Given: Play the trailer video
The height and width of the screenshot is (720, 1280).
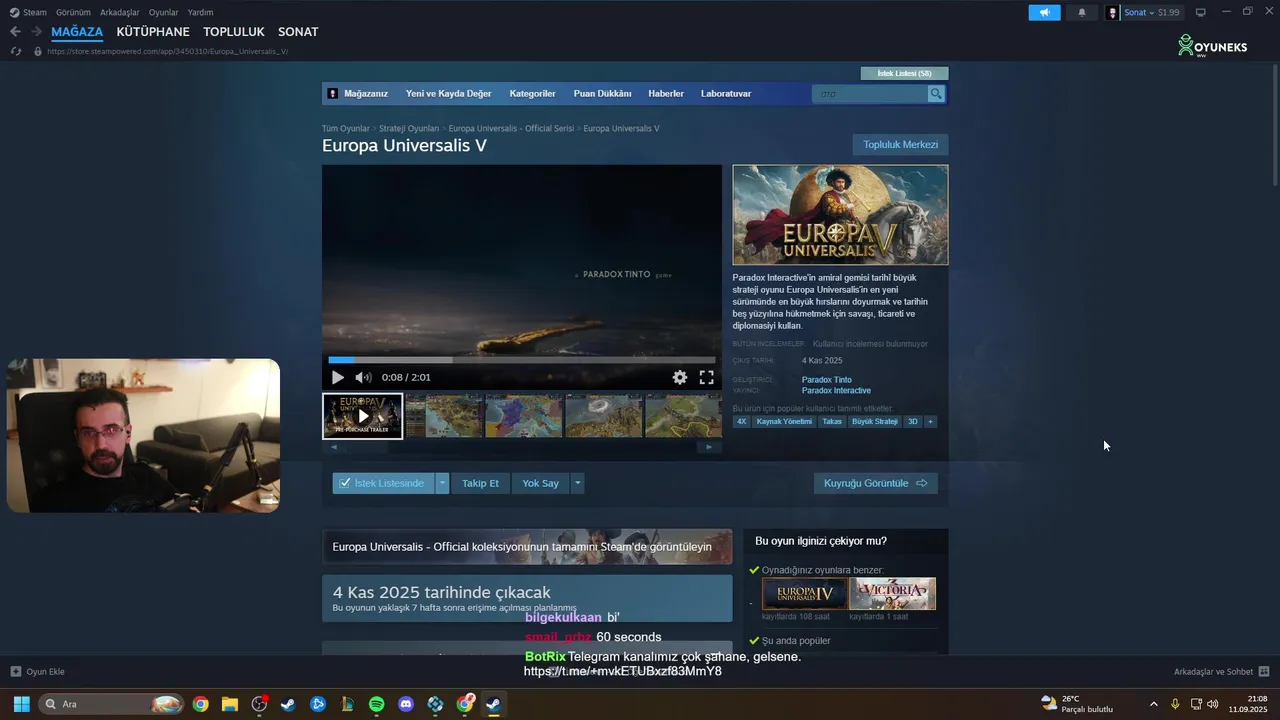Looking at the screenshot, I should tap(337, 377).
